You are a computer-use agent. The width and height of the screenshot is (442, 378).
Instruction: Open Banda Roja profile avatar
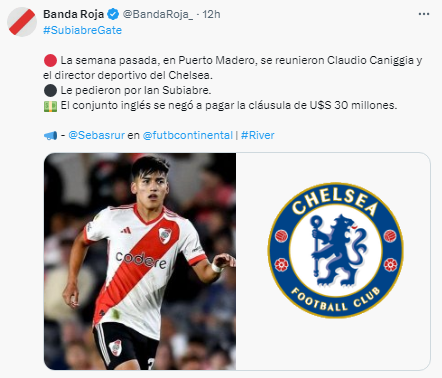22,21
